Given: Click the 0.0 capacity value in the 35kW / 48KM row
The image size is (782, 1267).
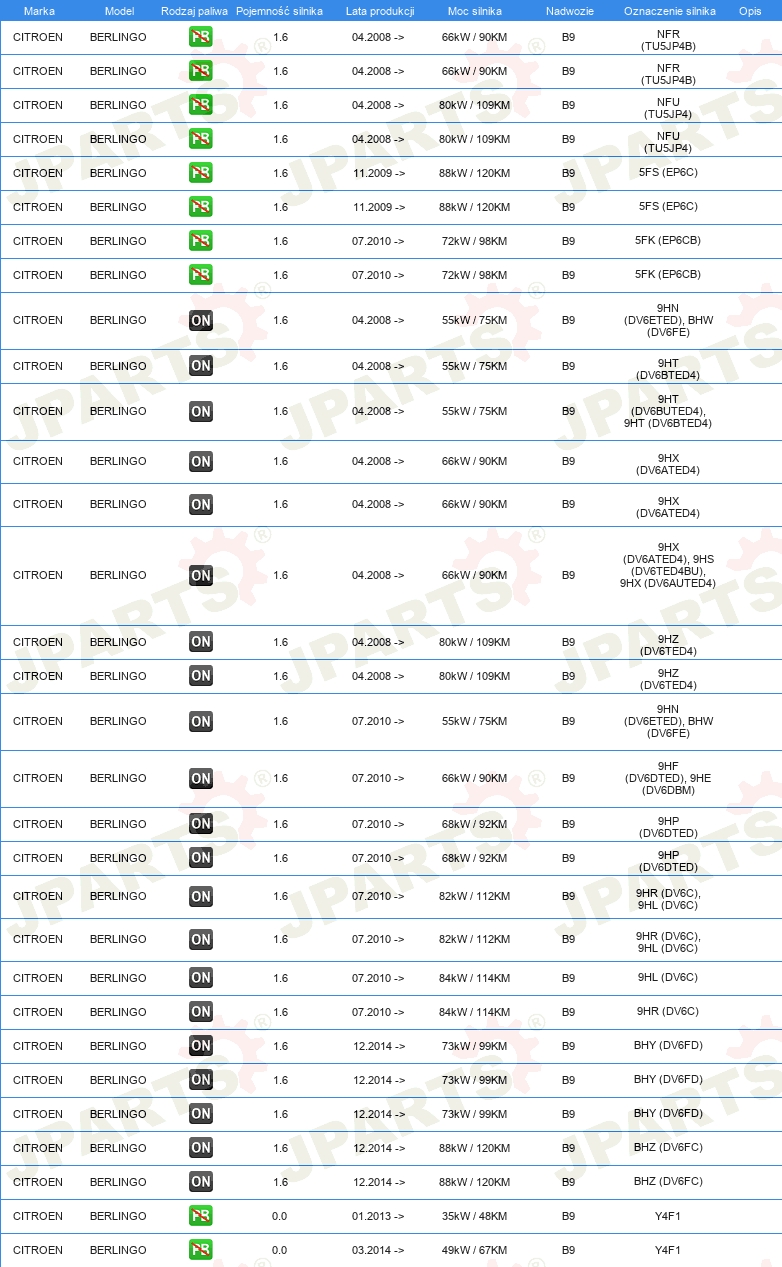Looking at the screenshot, I should coord(279,1216).
